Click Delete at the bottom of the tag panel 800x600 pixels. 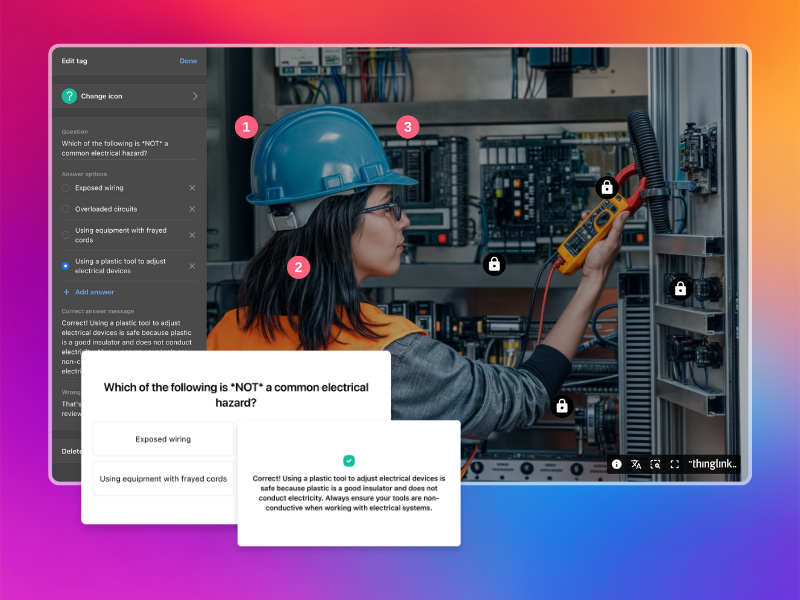(71, 451)
